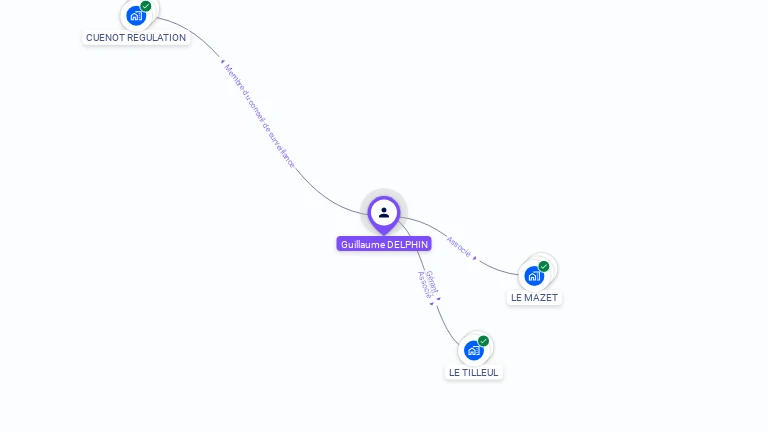The height and width of the screenshot is (432, 768).
Task: Click arrowhead after 'Associé' near LE MAZET
Action: click(475, 258)
